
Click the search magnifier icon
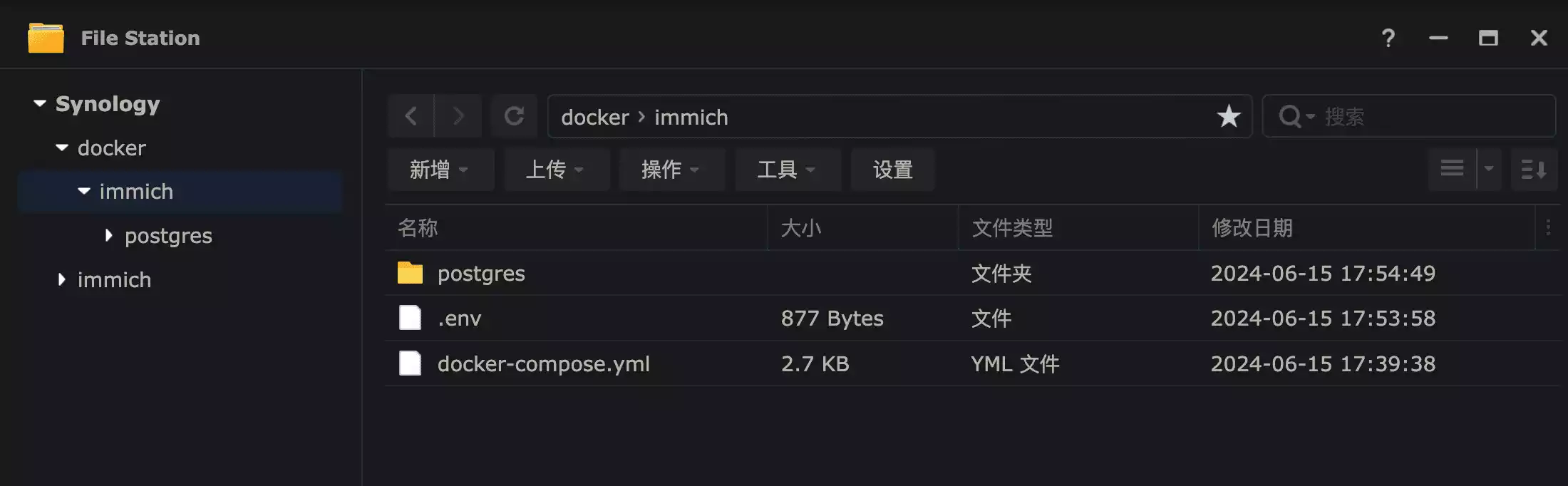click(x=1290, y=116)
